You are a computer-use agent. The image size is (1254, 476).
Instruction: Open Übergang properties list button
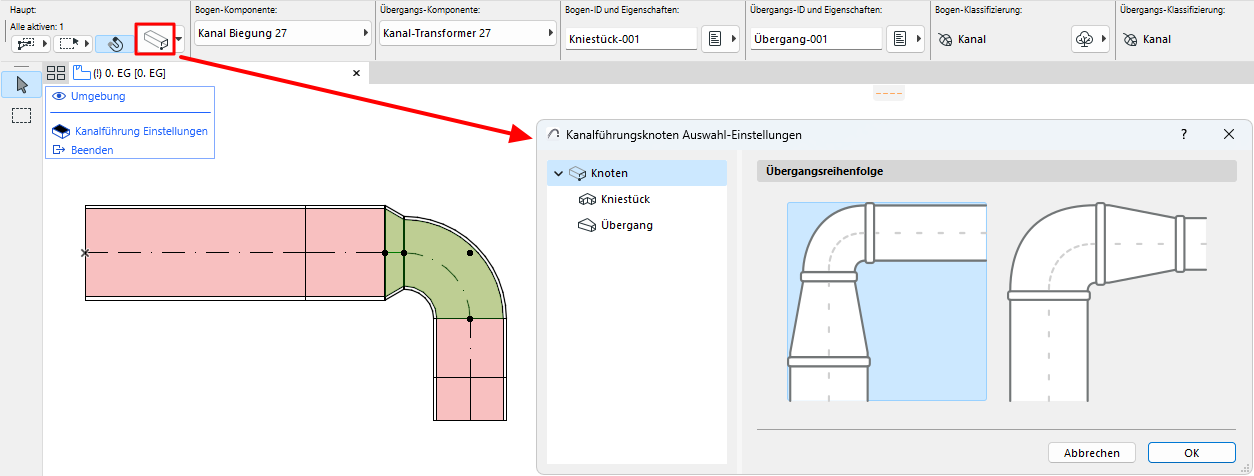[905, 39]
